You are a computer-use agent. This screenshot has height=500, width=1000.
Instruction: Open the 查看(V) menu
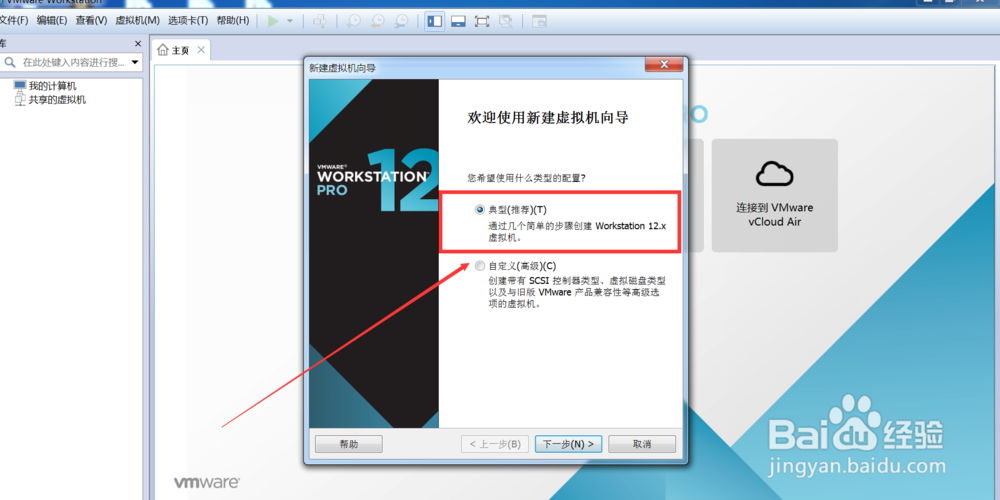[91, 20]
